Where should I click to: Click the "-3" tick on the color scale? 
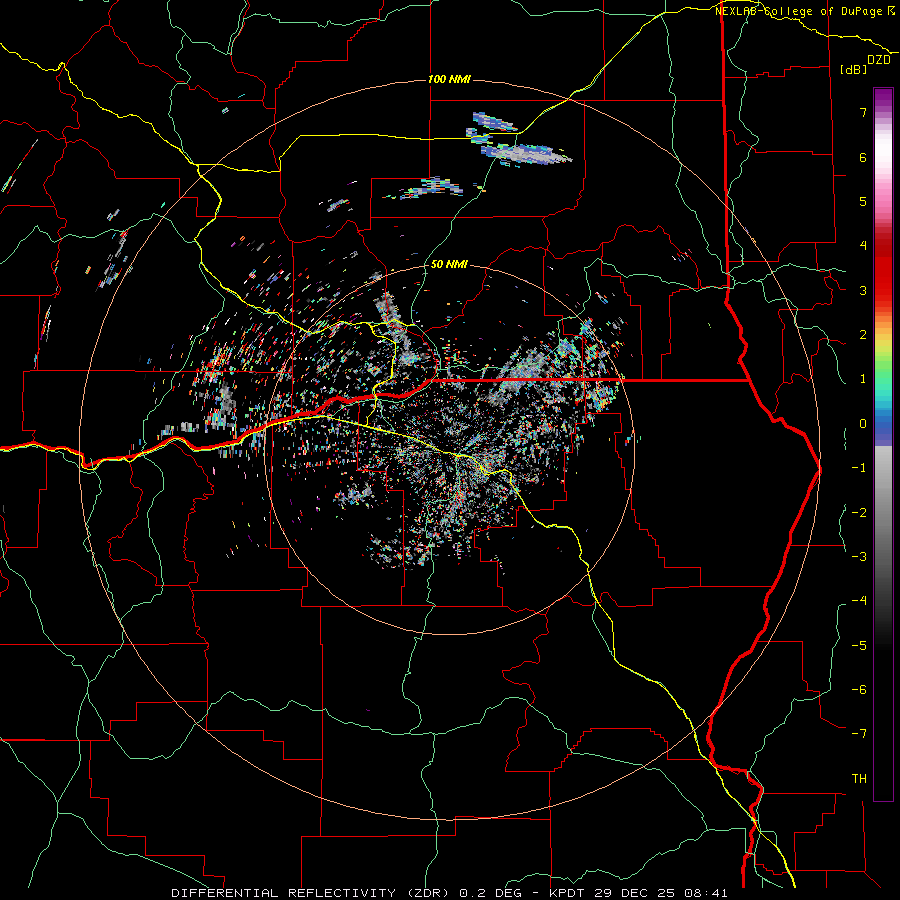click(859, 557)
